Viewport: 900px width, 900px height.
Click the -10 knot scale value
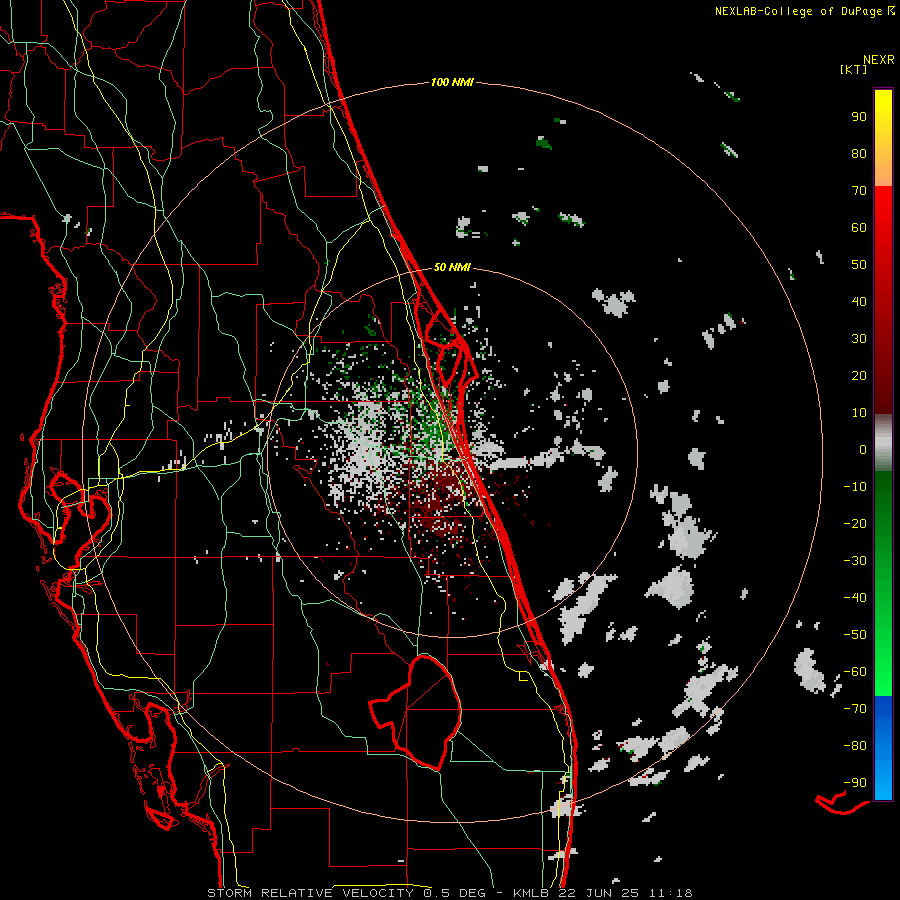pos(855,487)
